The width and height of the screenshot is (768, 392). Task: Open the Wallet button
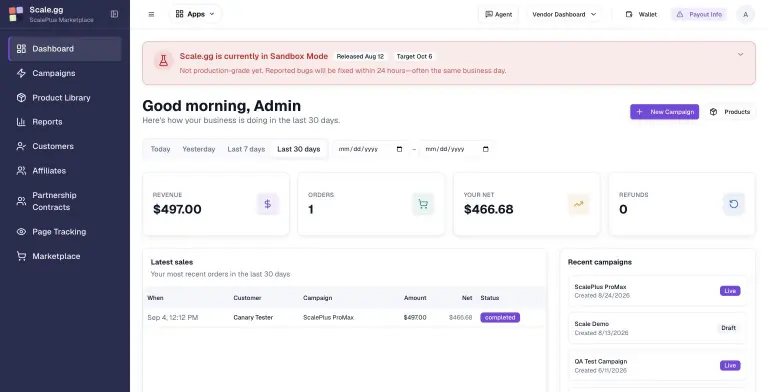[x=641, y=14]
